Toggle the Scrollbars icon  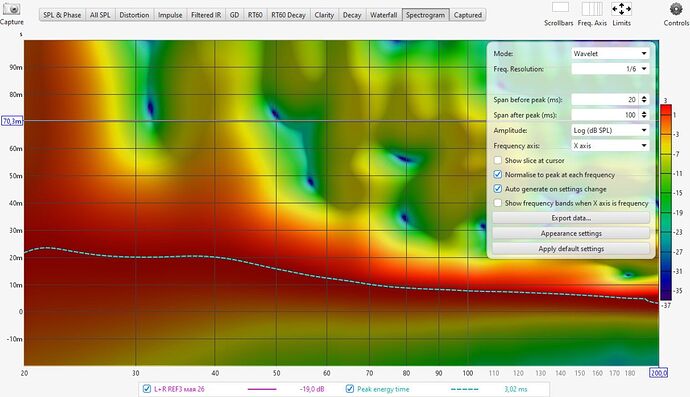pyautogui.click(x=560, y=8)
